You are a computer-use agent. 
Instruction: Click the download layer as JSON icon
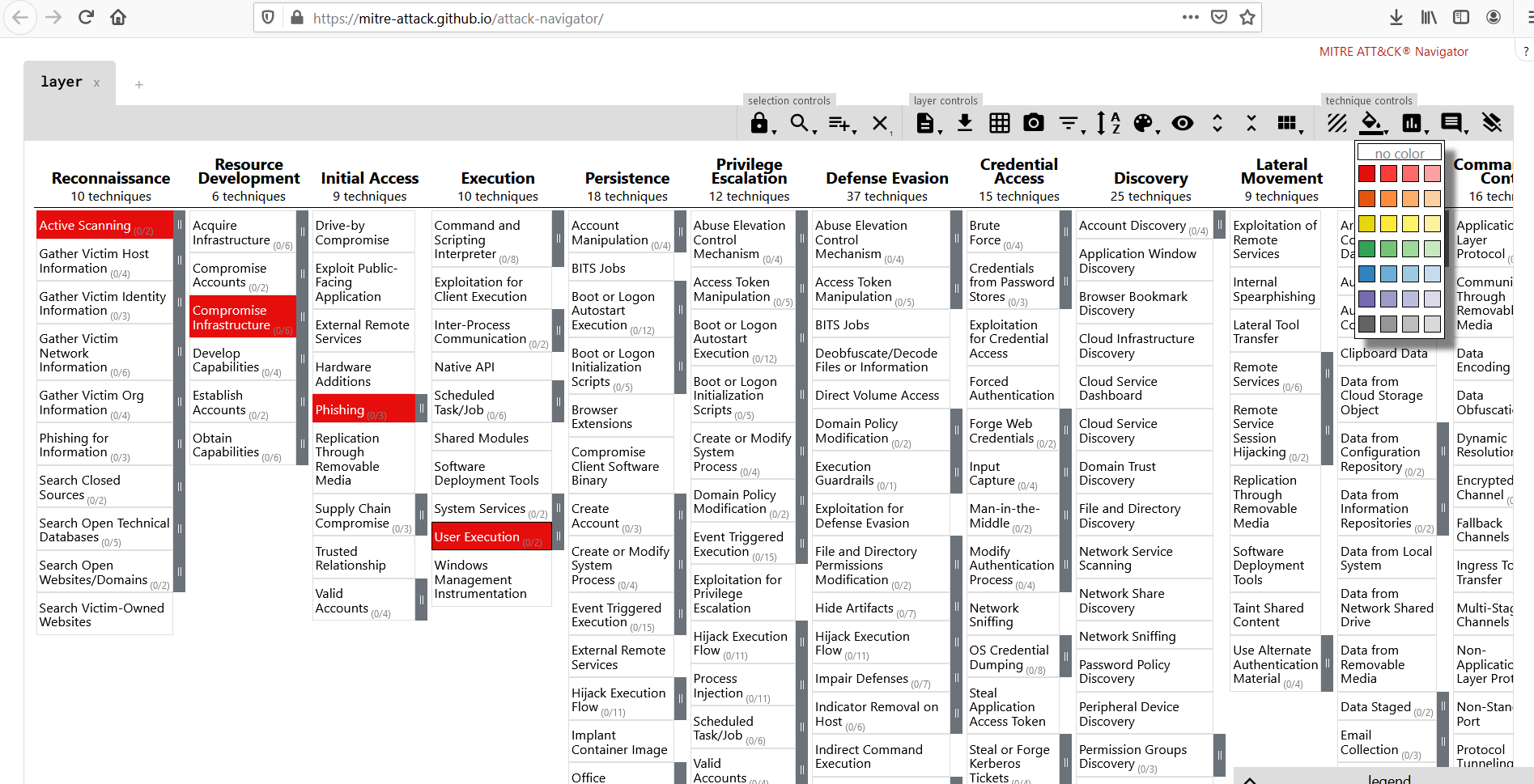click(965, 123)
